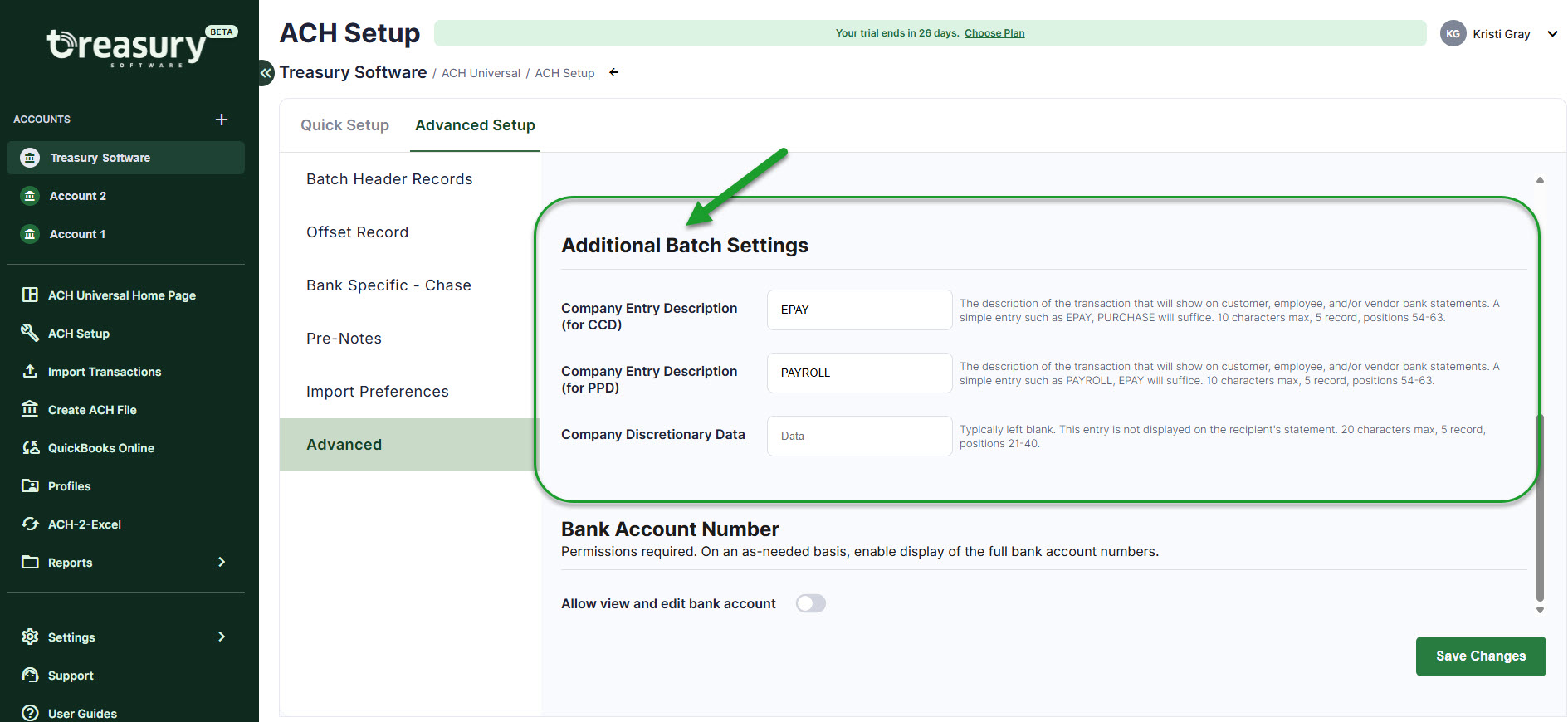Open the Import Preferences section
This screenshot has width=1568, height=722.
click(377, 392)
